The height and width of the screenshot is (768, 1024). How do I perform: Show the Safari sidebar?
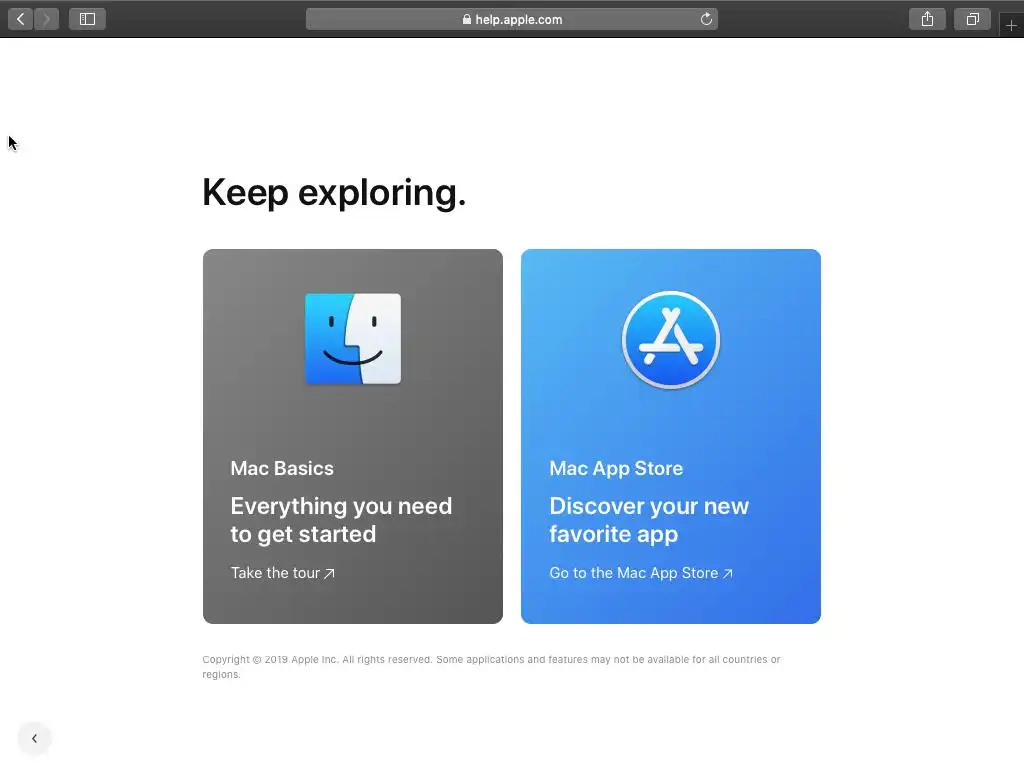click(x=88, y=19)
